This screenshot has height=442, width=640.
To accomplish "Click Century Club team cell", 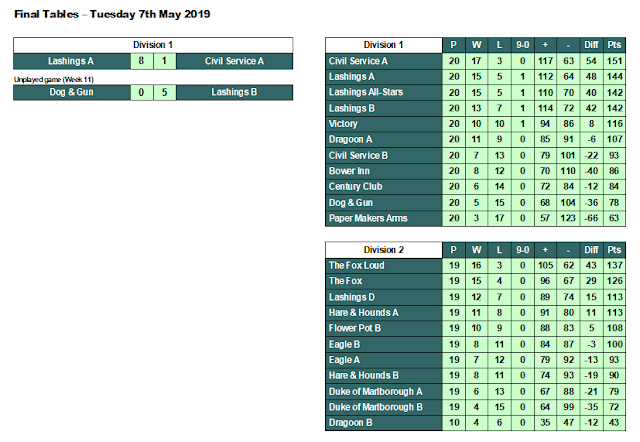I will coord(384,187).
